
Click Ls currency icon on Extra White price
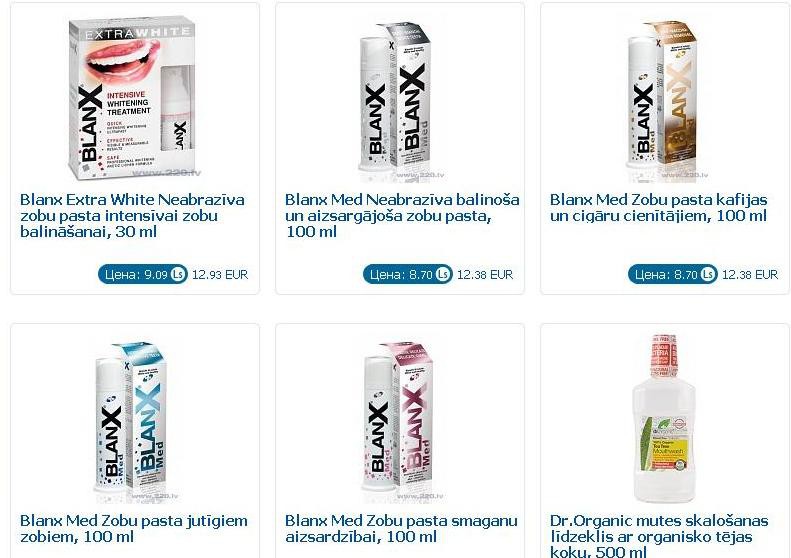tap(178, 274)
